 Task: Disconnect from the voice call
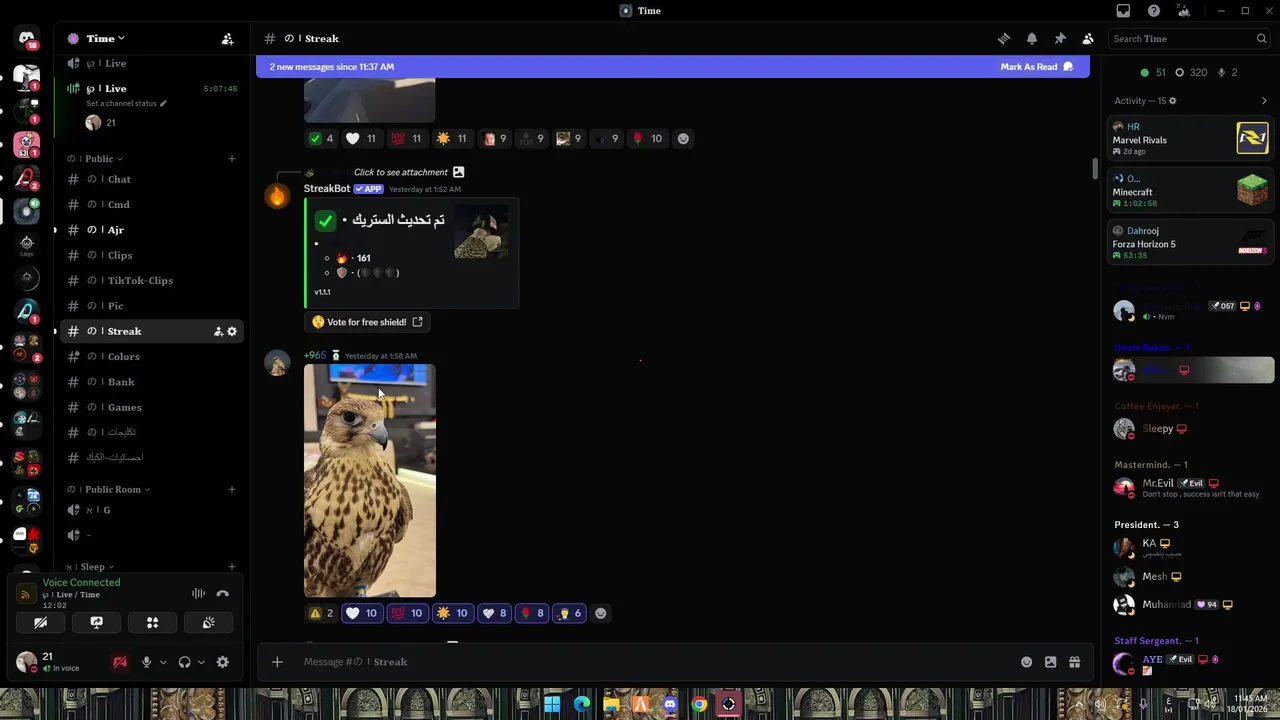pos(223,594)
